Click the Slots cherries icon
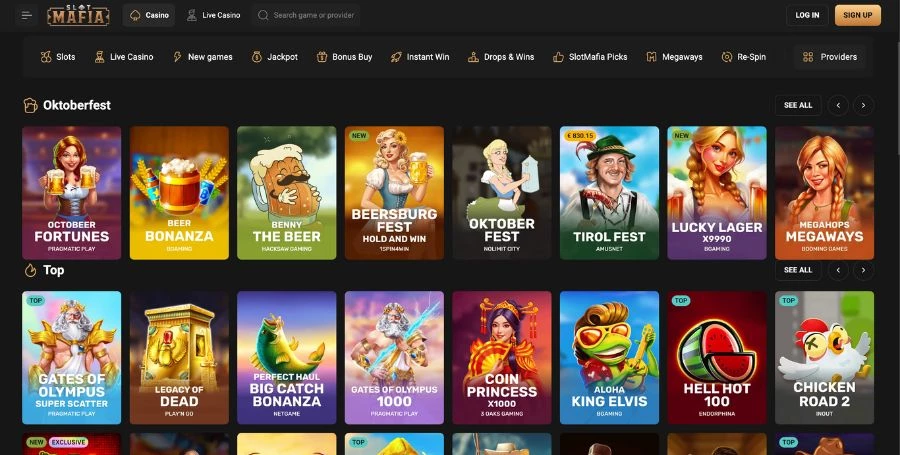The height and width of the screenshot is (455, 900). pyautogui.click(x=46, y=57)
